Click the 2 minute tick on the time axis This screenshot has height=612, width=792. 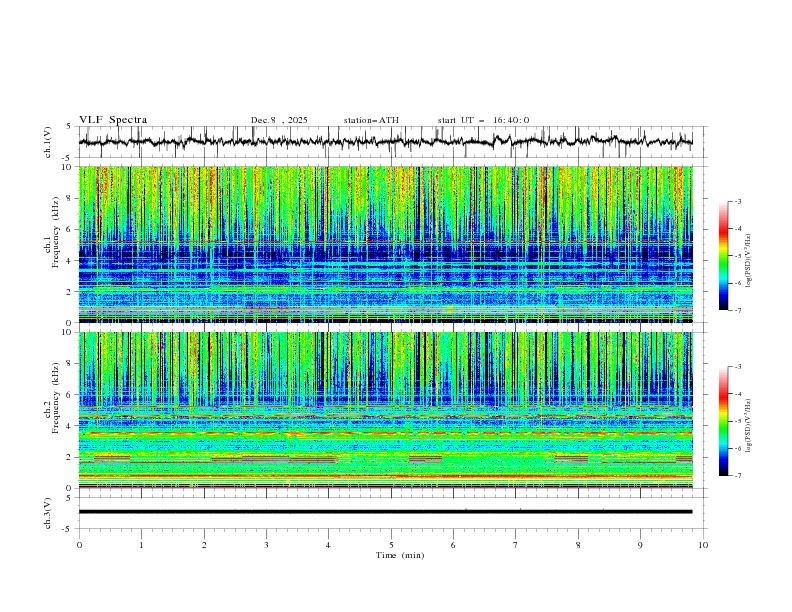click(x=204, y=545)
